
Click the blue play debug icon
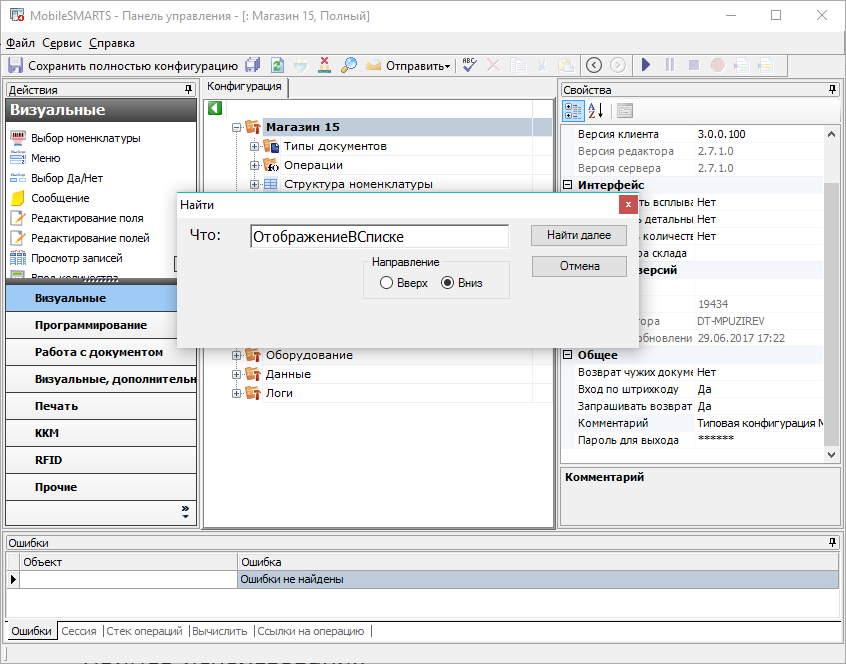tap(646, 66)
